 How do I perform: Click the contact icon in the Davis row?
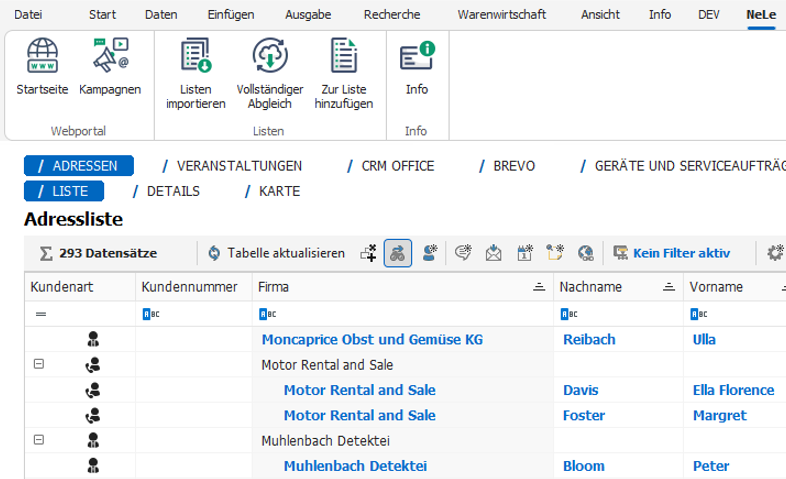[93, 390]
